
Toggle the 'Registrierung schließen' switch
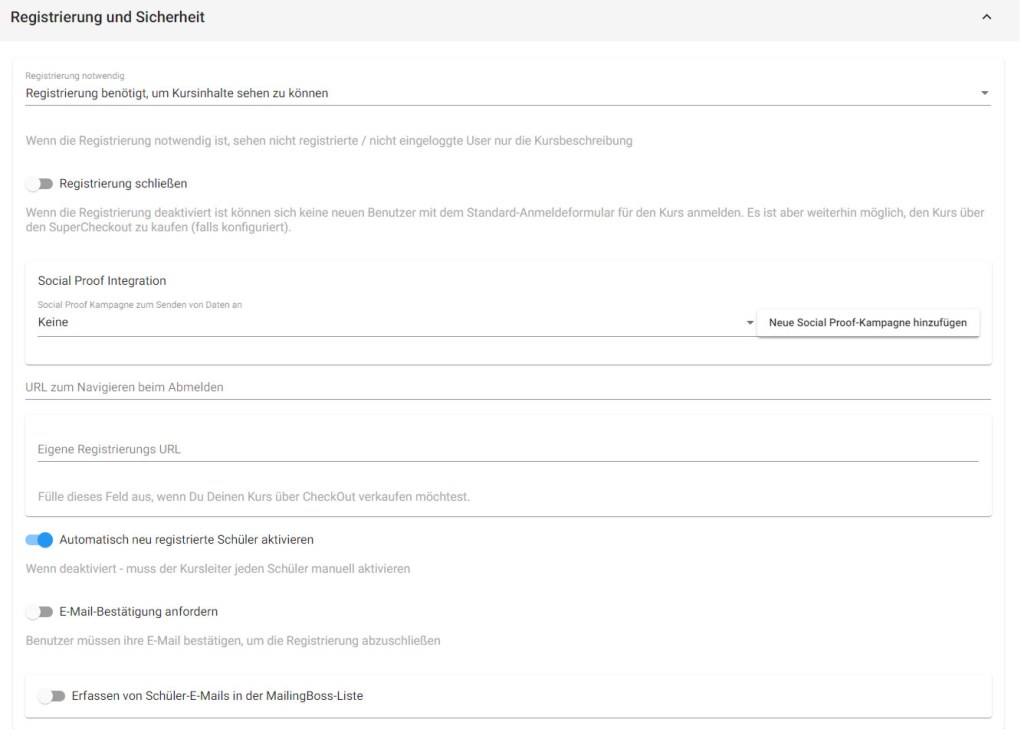click(39, 184)
